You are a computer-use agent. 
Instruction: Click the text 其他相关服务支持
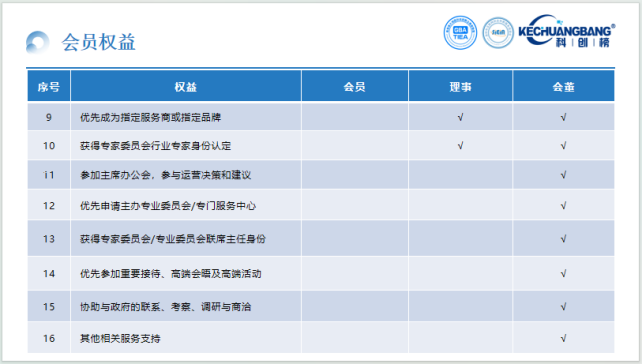point(120,339)
